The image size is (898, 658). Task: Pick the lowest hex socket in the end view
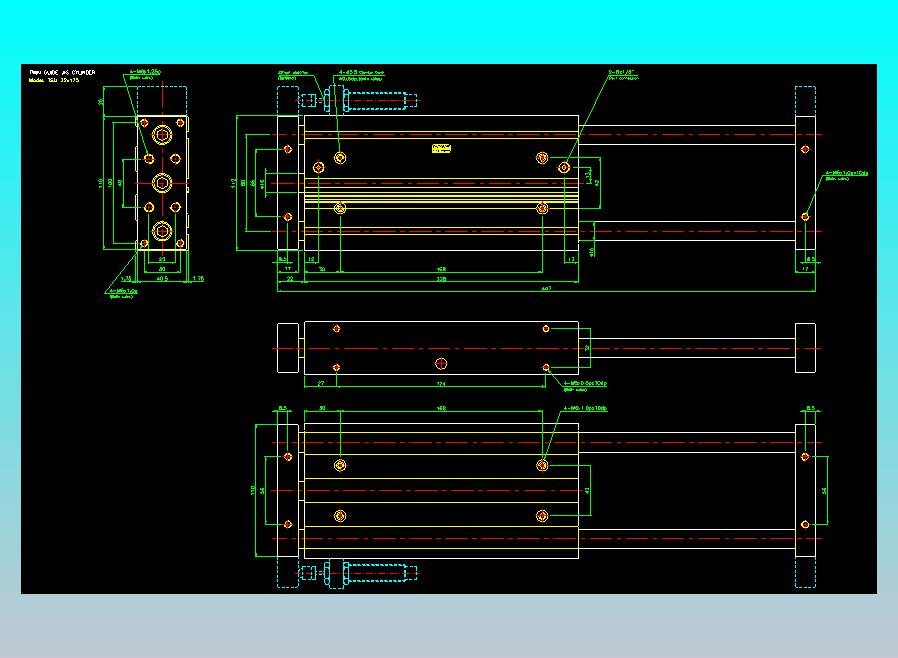click(x=162, y=231)
